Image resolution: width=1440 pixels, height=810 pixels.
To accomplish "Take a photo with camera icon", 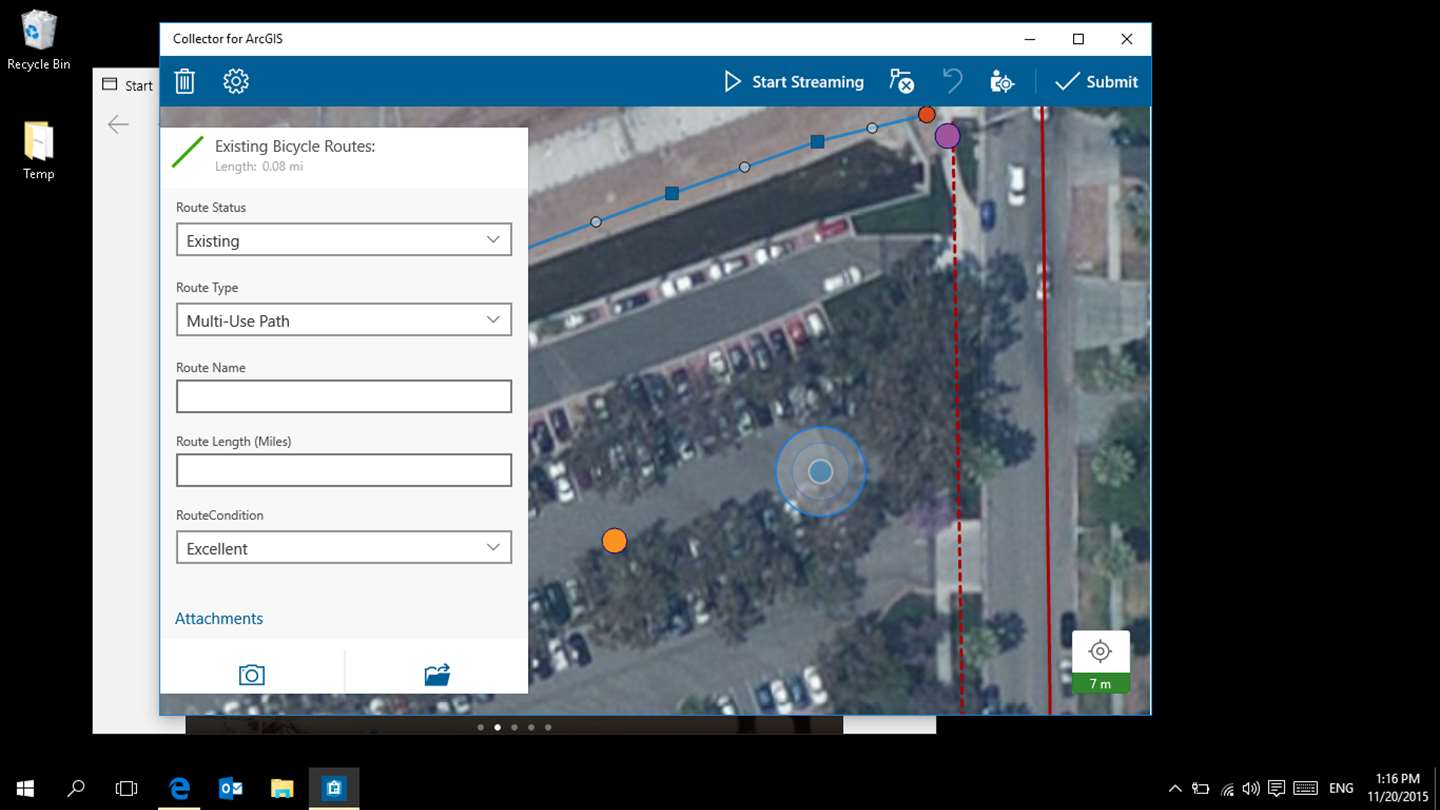I will point(252,675).
